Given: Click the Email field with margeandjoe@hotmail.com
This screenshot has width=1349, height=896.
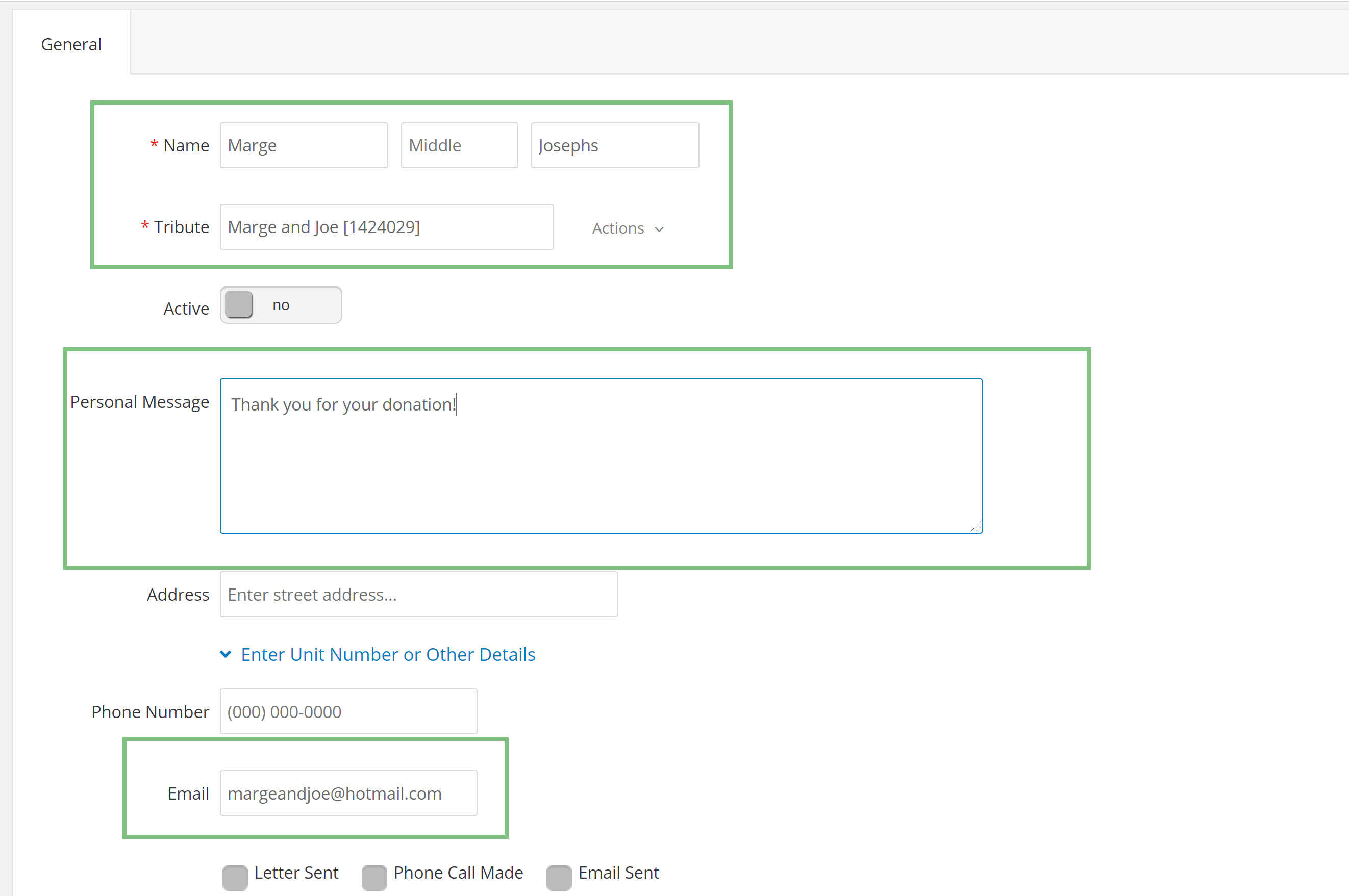Looking at the screenshot, I should point(348,793).
